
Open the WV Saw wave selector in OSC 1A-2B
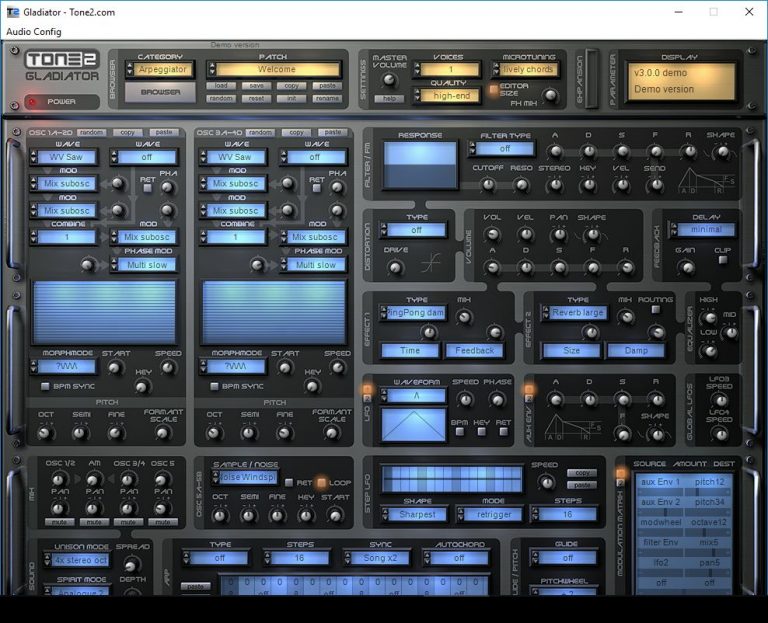pos(63,157)
